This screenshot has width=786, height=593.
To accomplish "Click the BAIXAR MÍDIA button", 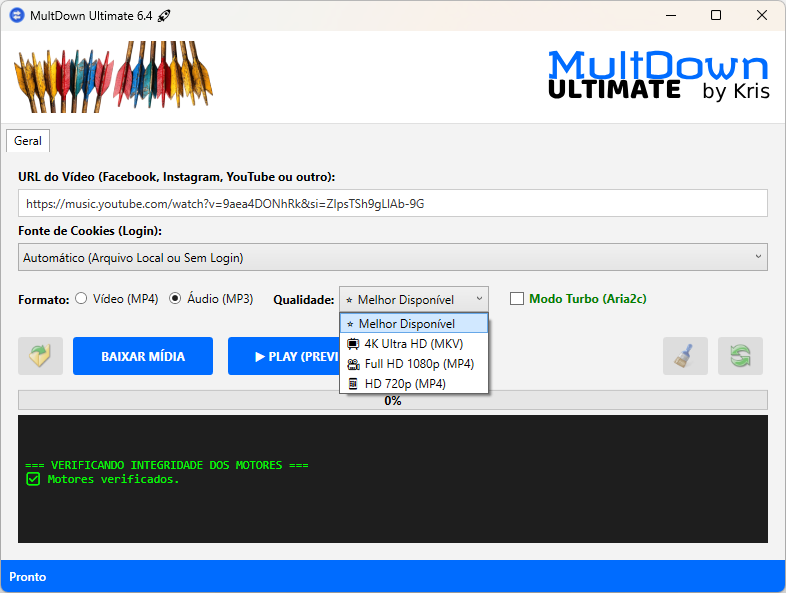I will [x=143, y=356].
